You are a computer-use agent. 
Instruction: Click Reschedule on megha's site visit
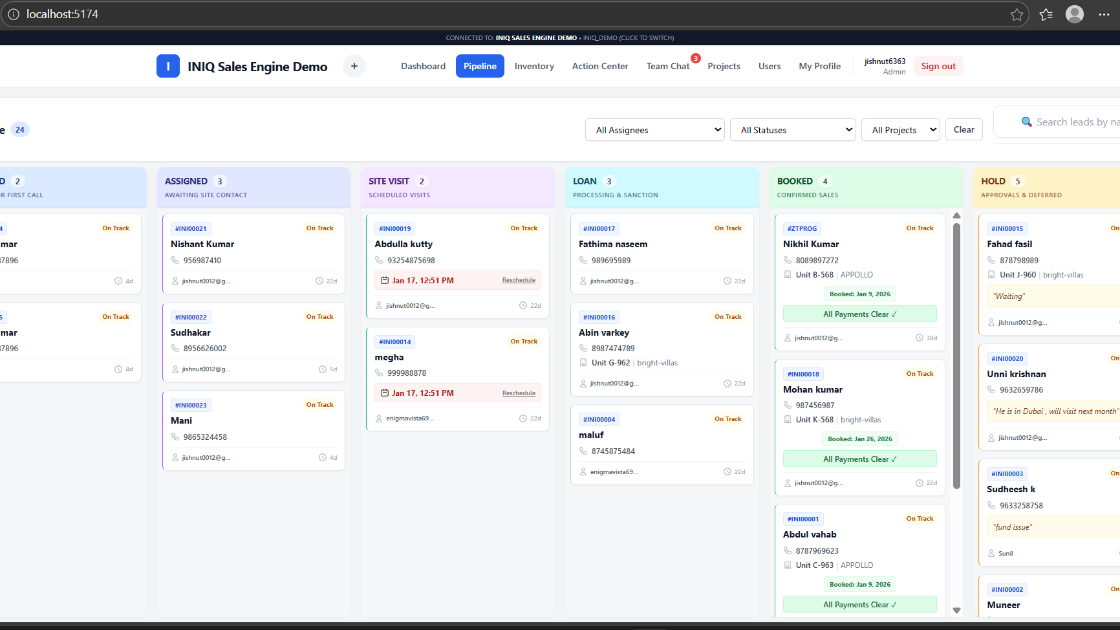(519, 393)
